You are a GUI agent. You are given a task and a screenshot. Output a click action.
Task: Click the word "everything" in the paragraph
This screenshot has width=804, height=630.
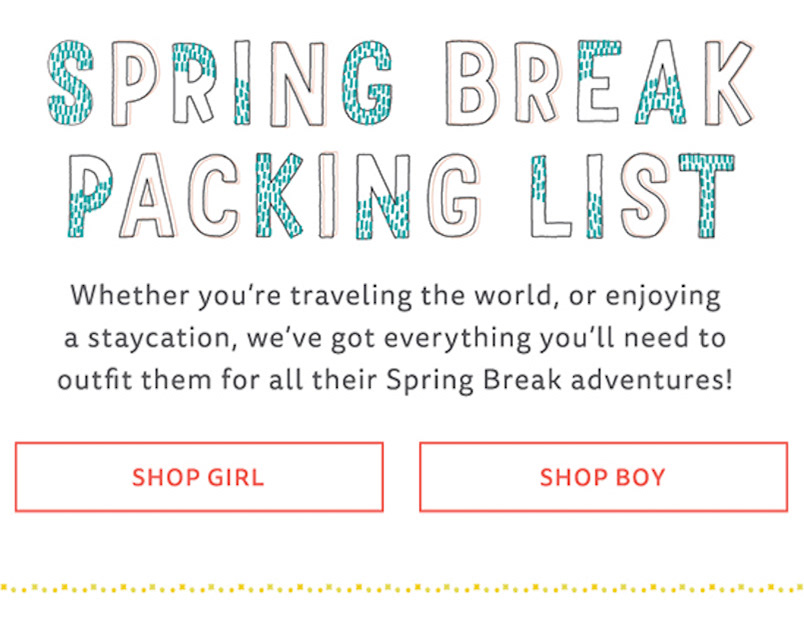pyautogui.click(x=456, y=339)
